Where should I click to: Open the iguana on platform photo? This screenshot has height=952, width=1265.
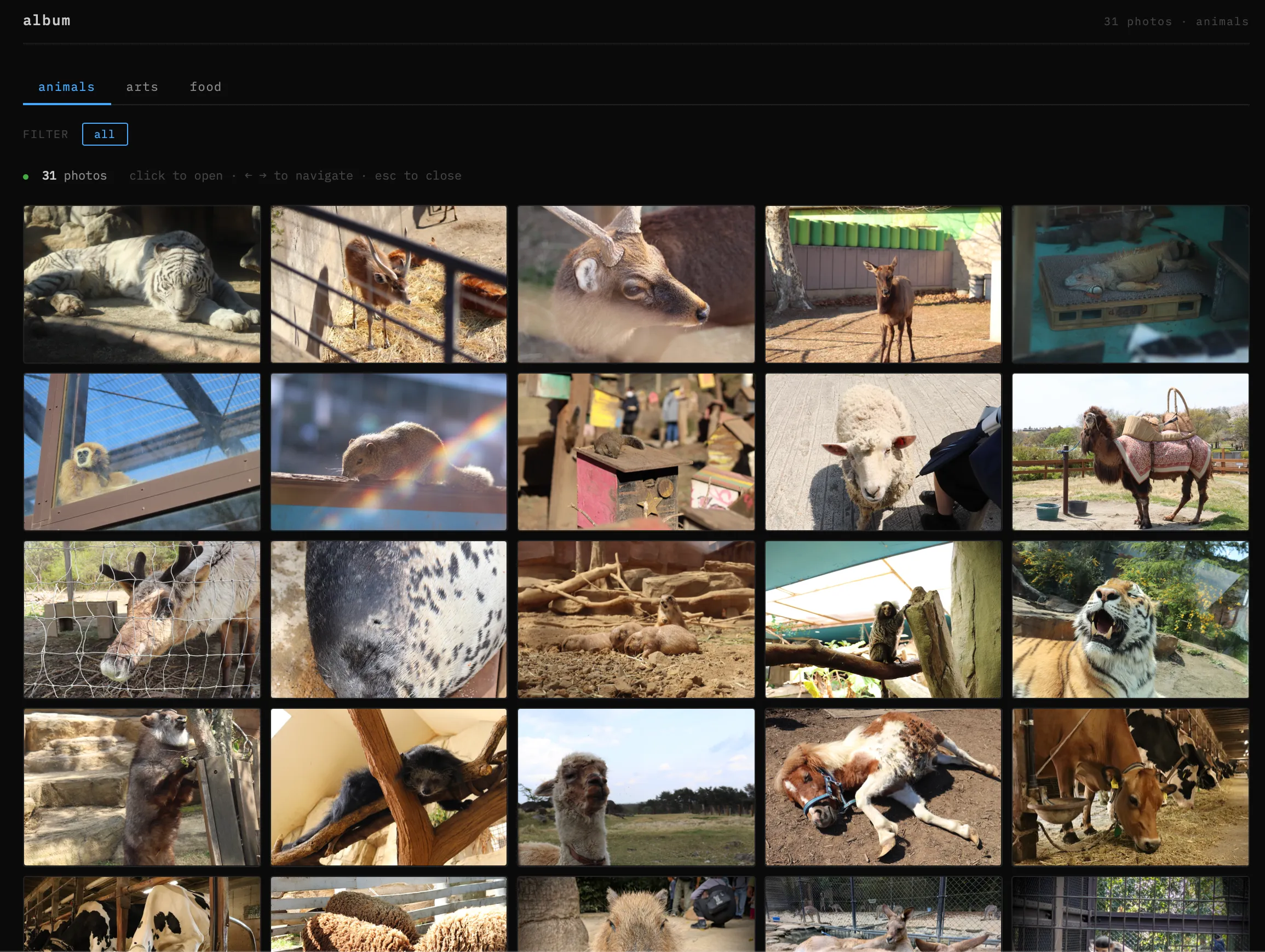point(1130,284)
